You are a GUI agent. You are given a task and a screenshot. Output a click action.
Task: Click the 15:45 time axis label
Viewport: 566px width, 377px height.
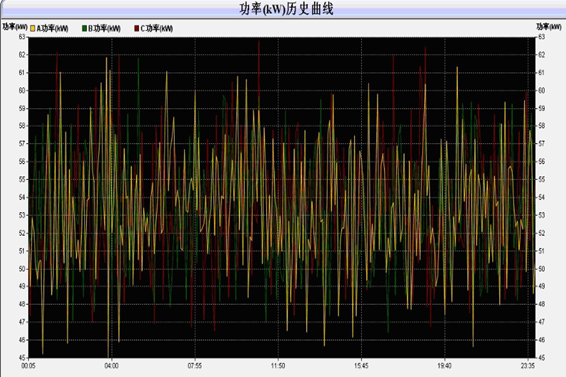361,366
